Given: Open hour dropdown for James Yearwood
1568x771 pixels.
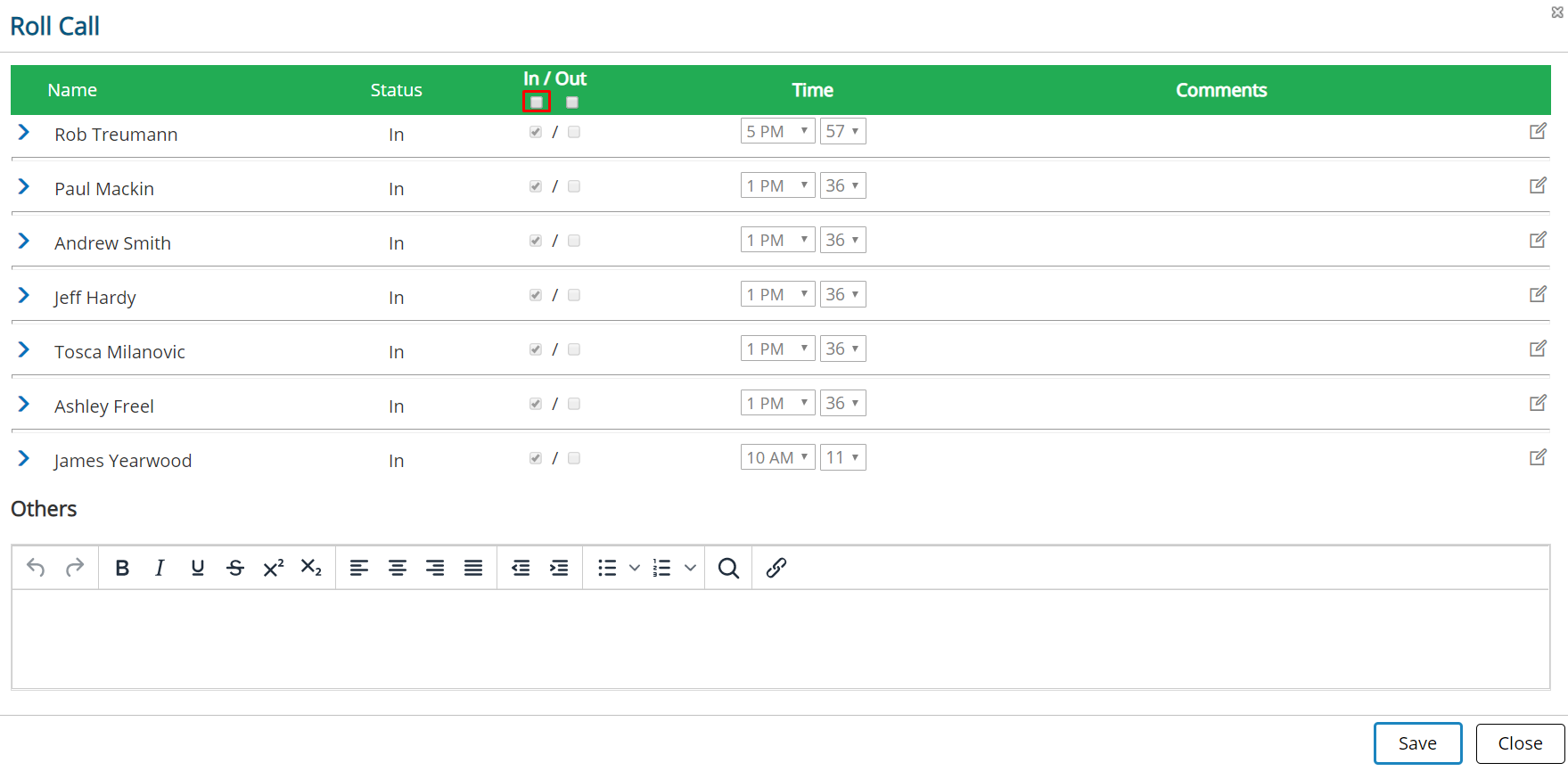Looking at the screenshot, I should point(777,457).
